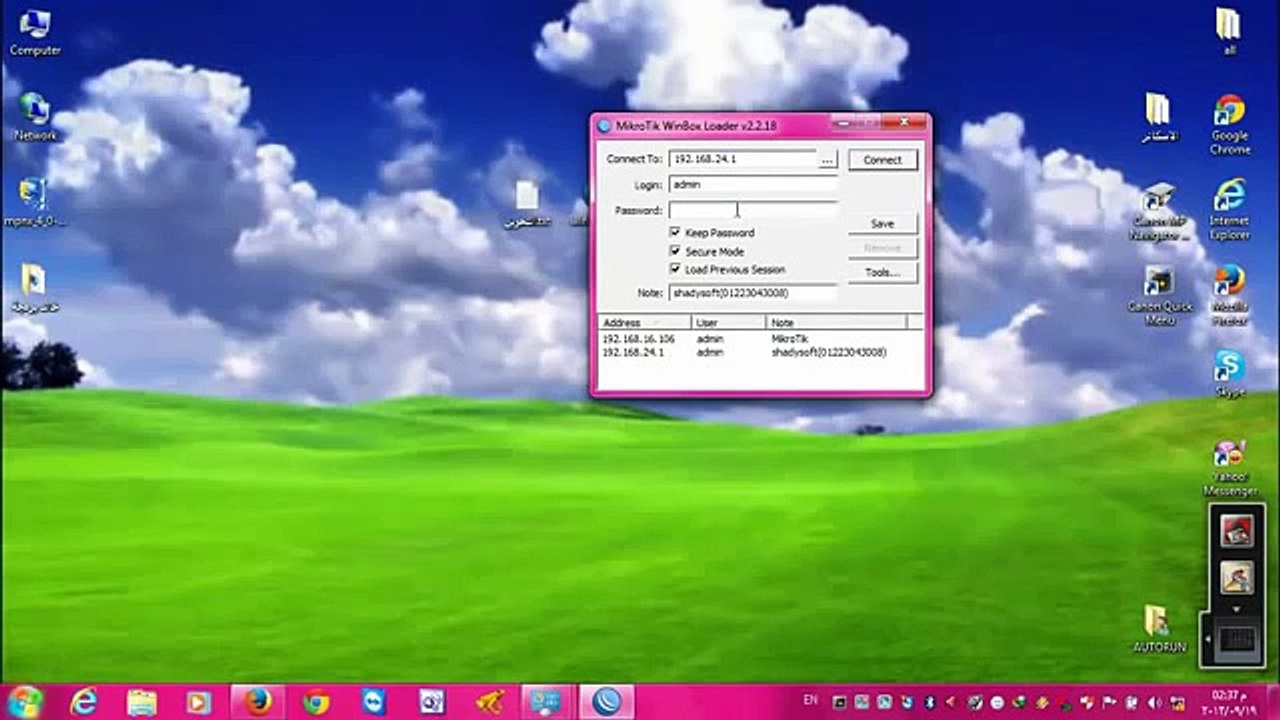Open the Google Chrome desktop shortcut
This screenshot has height=720, width=1280.
[x=1229, y=124]
